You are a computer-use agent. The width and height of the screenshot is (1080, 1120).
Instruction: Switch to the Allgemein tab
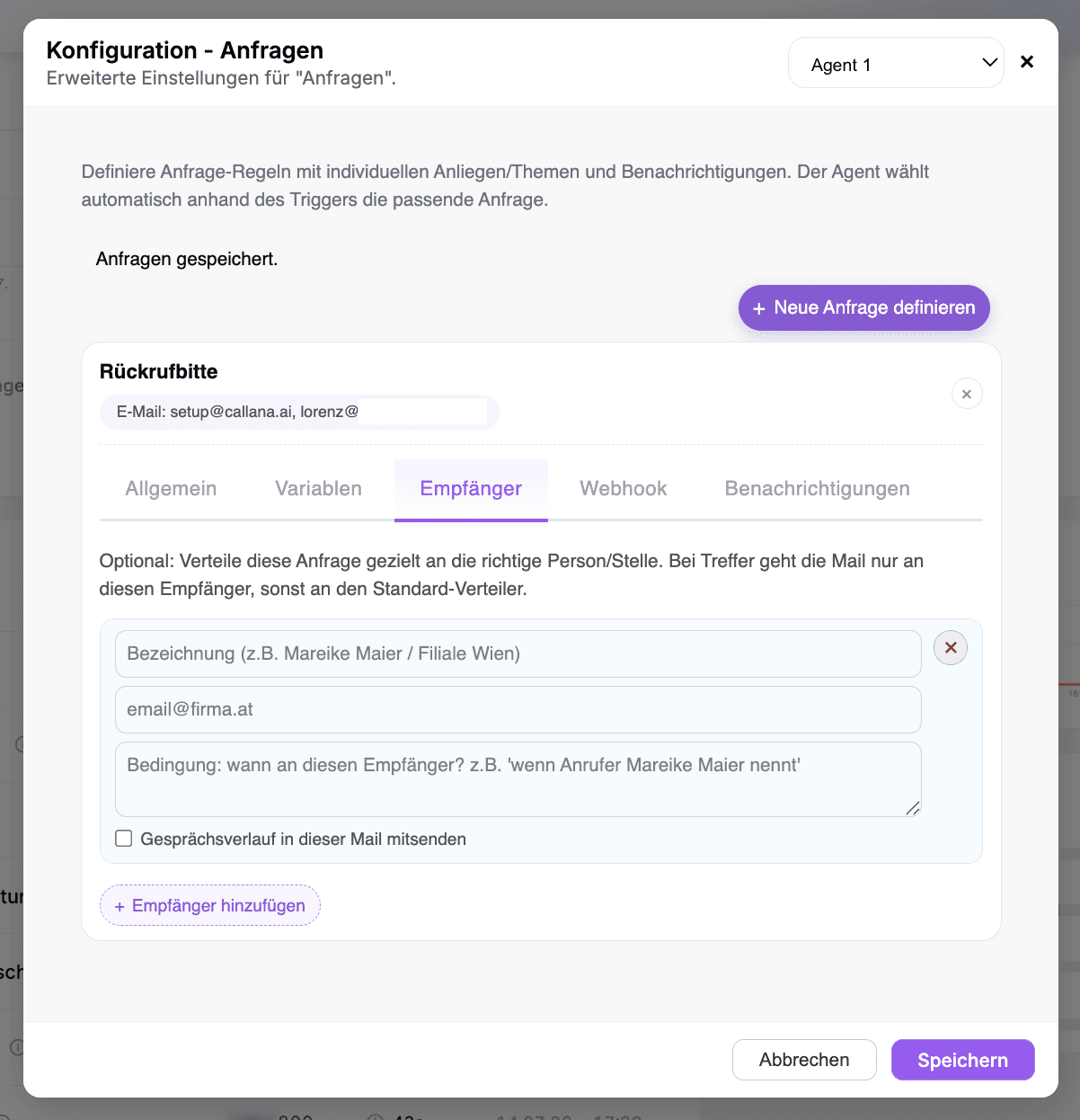coord(171,489)
